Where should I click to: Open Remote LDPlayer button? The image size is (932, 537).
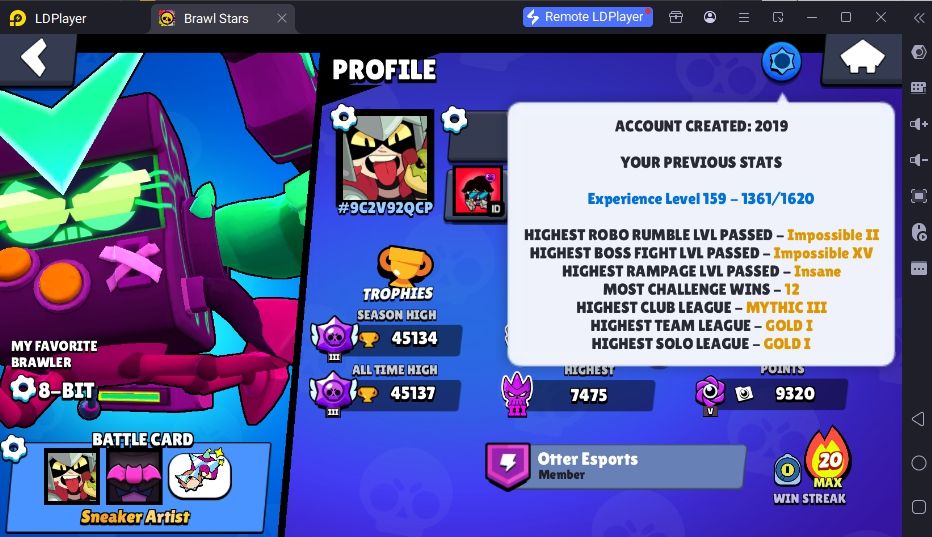point(587,17)
